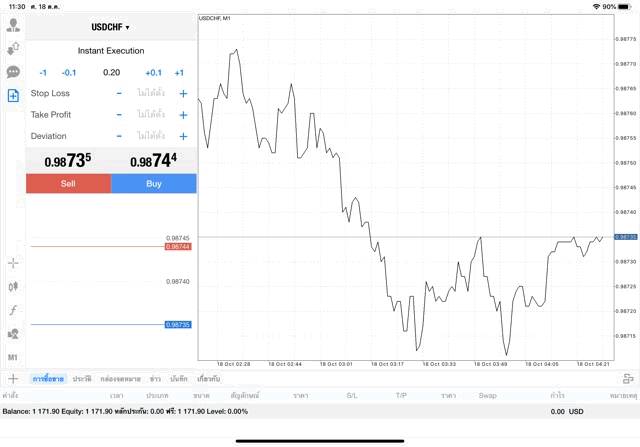Open the indicators function icon

point(13,311)
